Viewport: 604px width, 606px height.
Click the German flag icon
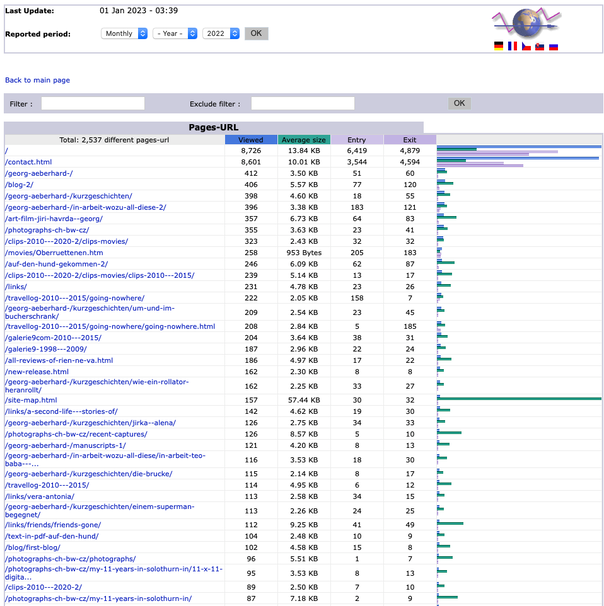pyautogui.click(x=499, y=46)
